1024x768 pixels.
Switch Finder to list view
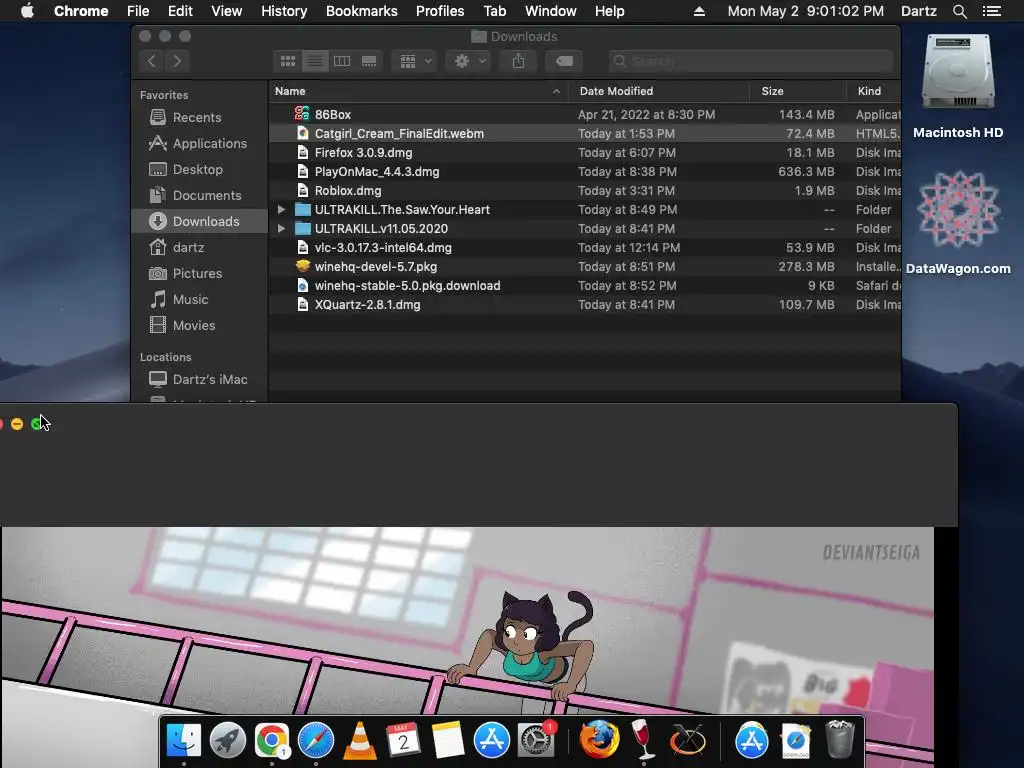pos(315,61)
